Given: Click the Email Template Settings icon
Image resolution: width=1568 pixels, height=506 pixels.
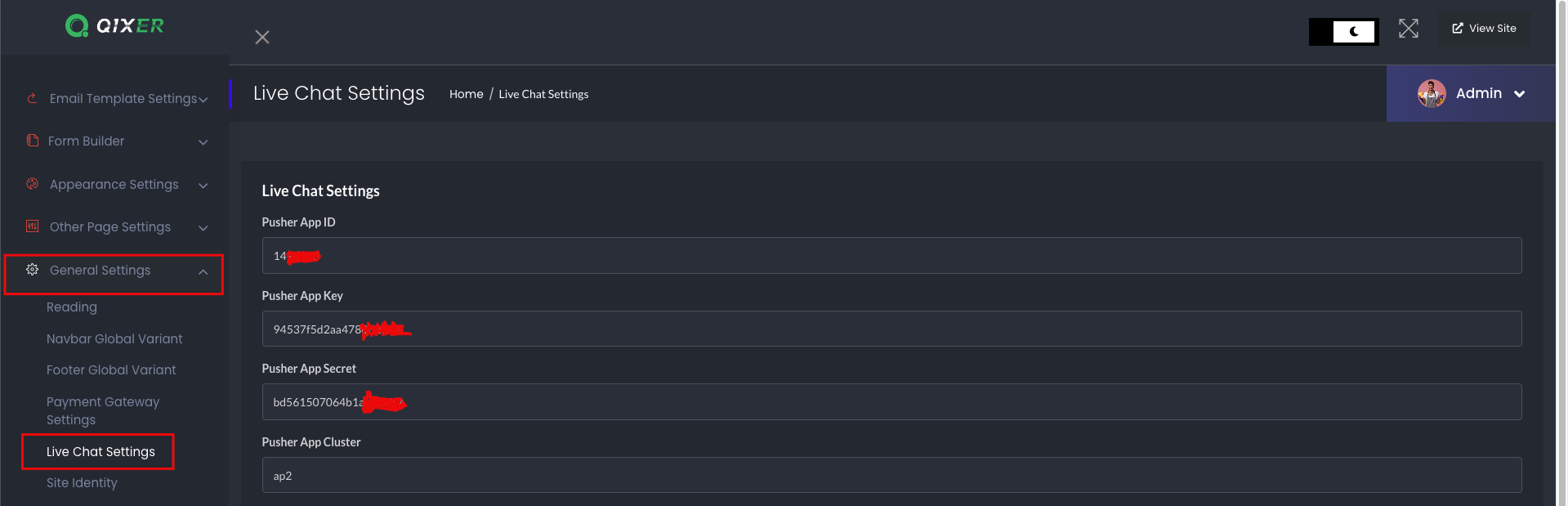Looking at the screenshot, I should coord(32,98).
